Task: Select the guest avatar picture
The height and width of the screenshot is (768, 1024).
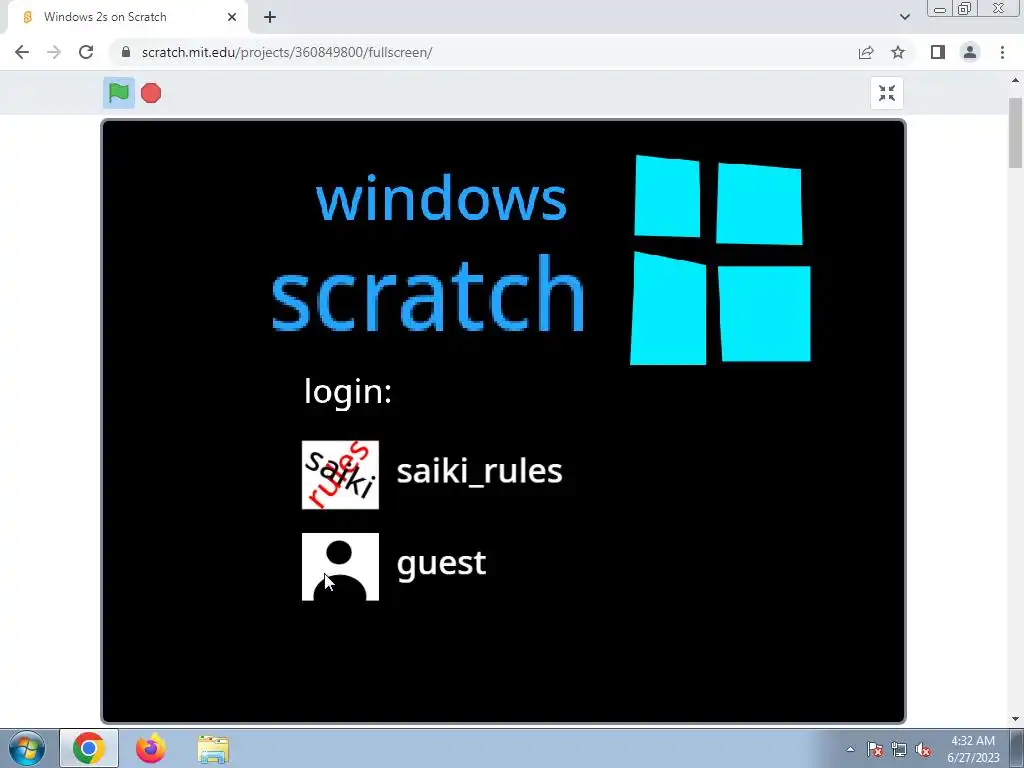Action: 340,567
